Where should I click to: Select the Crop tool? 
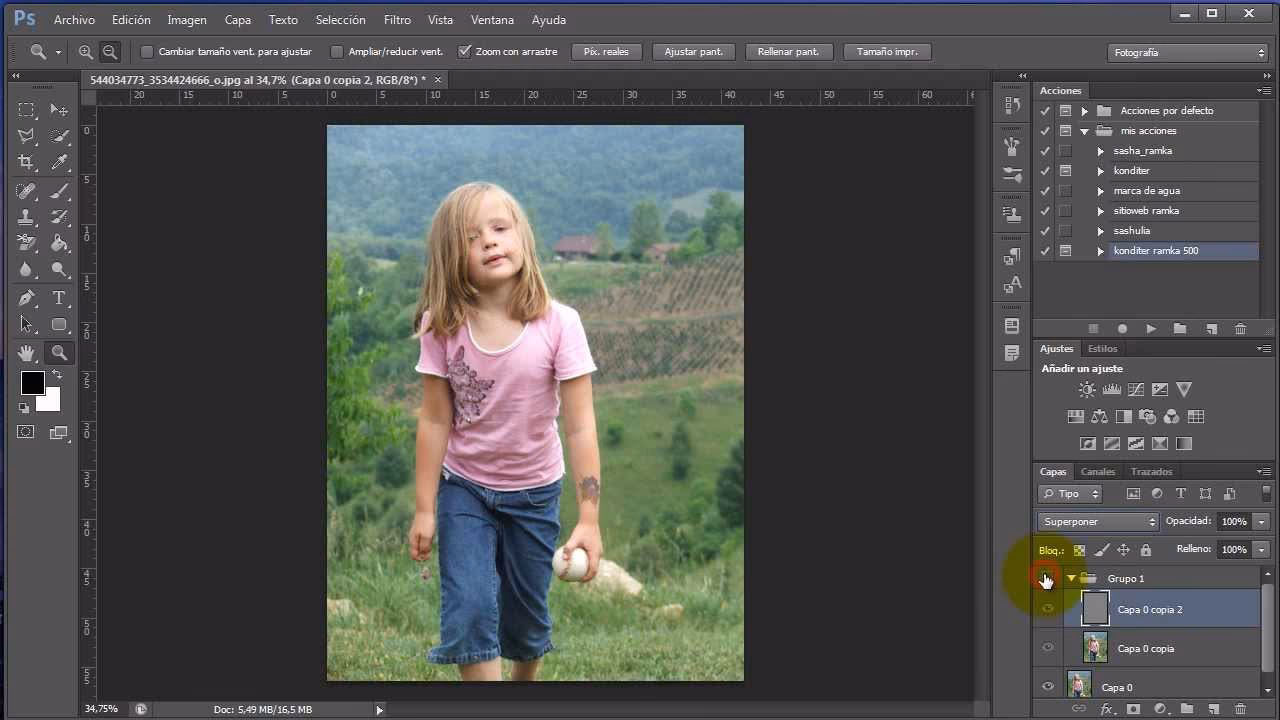pyautogui.click(x=28, y=162)
